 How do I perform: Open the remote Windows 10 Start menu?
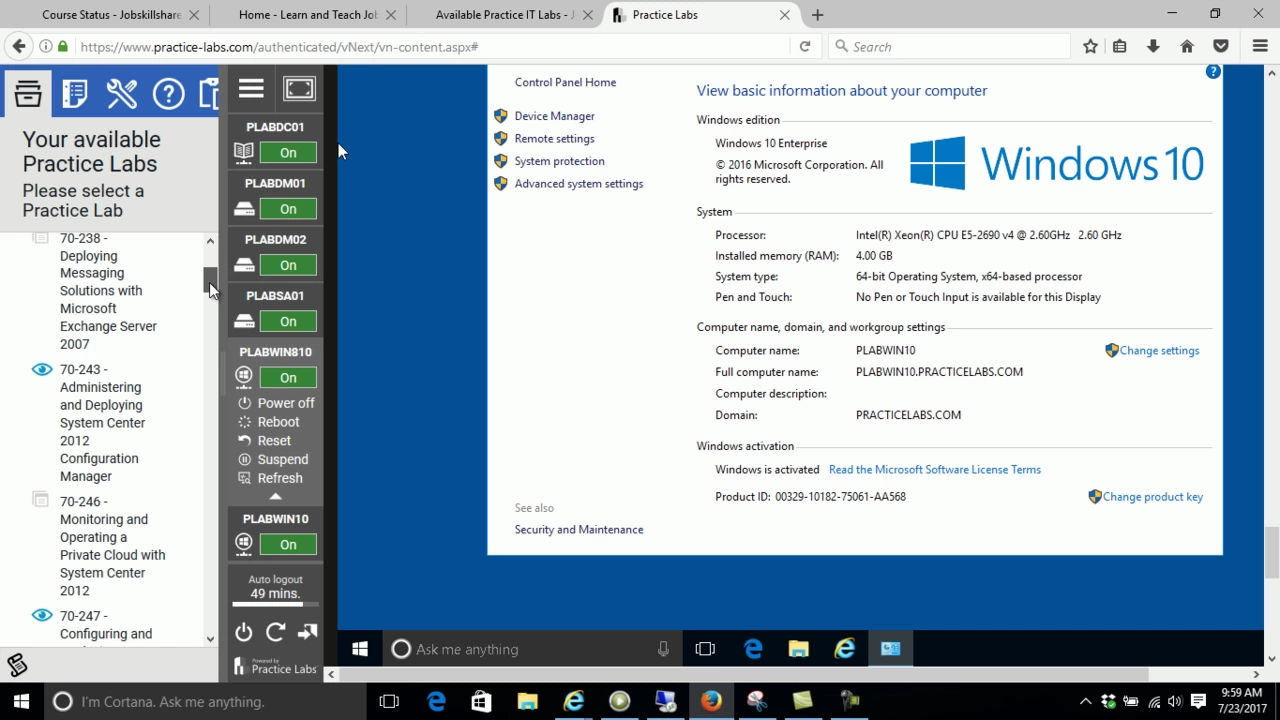[x=360, y=649]
